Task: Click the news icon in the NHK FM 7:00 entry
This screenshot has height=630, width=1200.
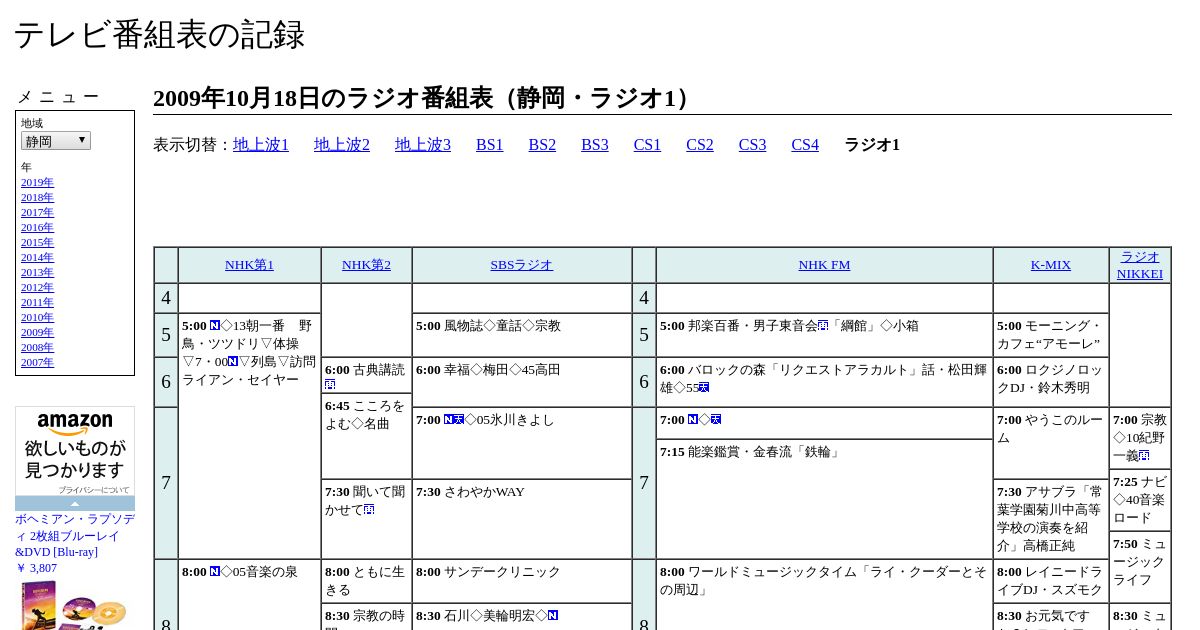Action: (x=693, y=420)
